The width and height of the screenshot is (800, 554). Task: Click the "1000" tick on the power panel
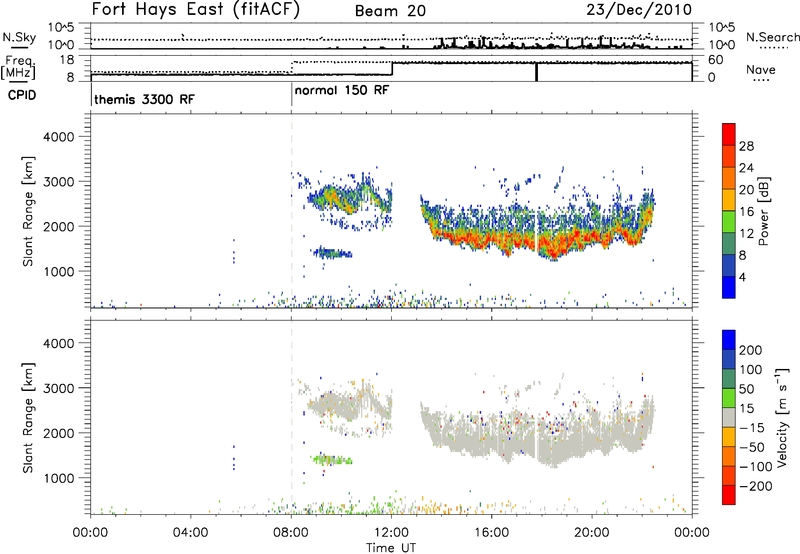click(59, 271)
